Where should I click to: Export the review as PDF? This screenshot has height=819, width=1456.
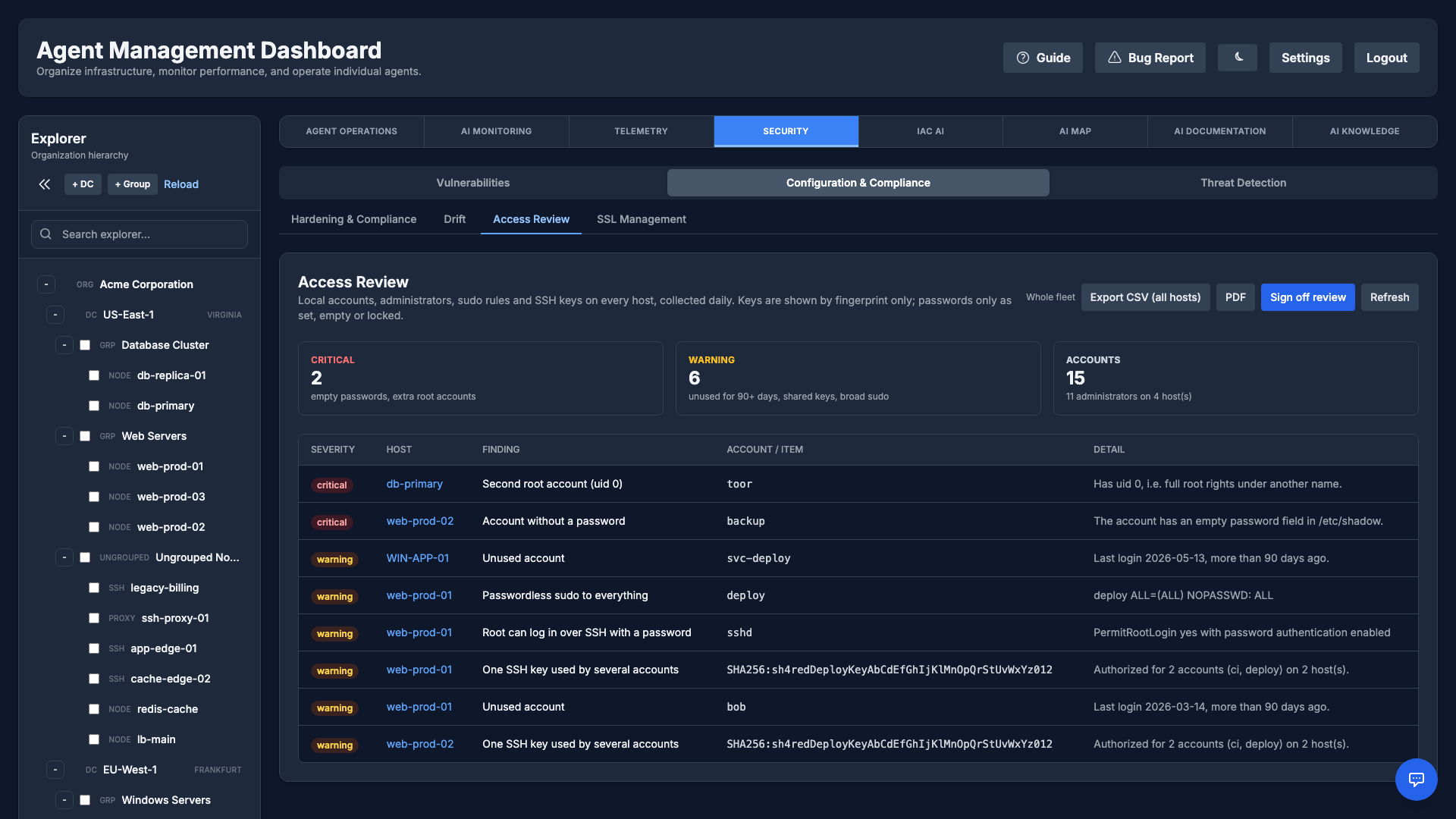[x=1235, y=297]
